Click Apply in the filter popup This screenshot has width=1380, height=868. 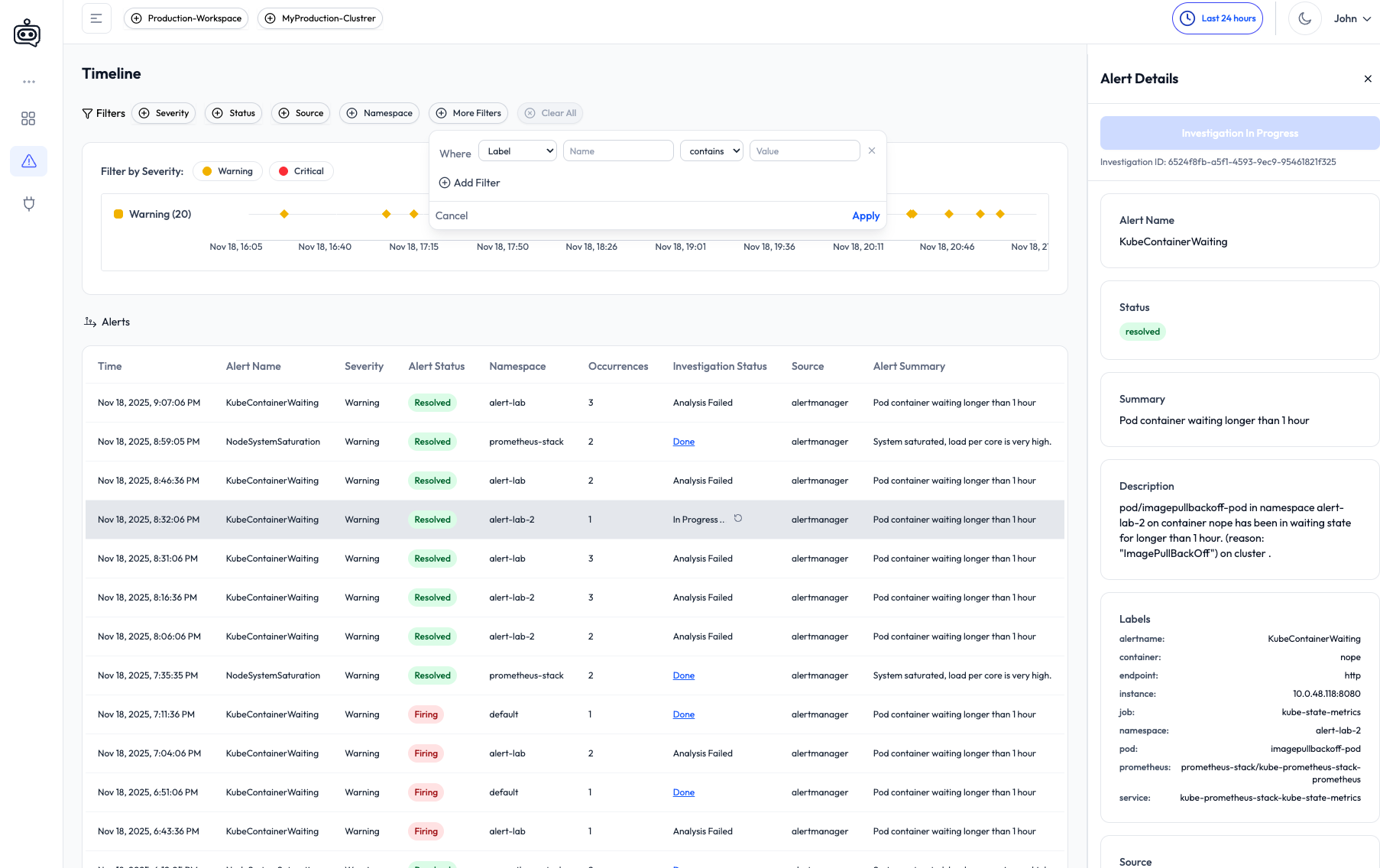click(866, 215)
